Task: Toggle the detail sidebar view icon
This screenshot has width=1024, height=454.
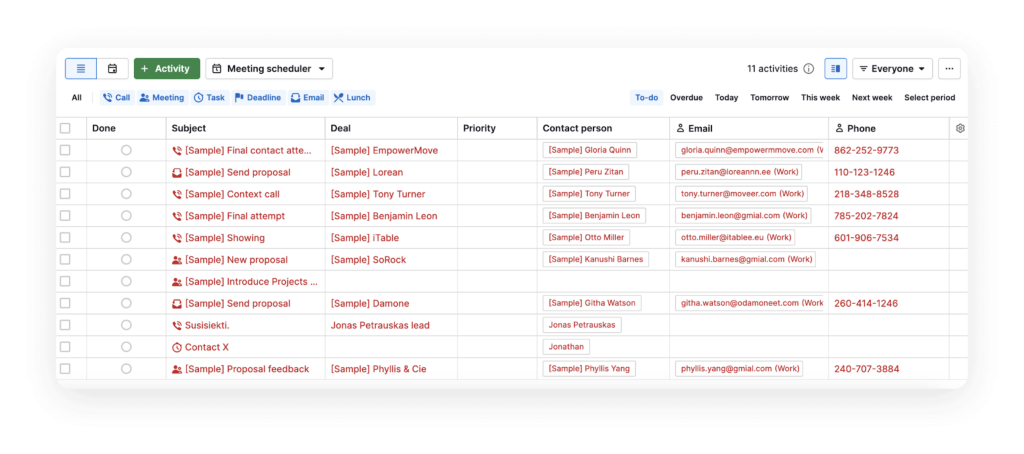Action: pos(835,69)
